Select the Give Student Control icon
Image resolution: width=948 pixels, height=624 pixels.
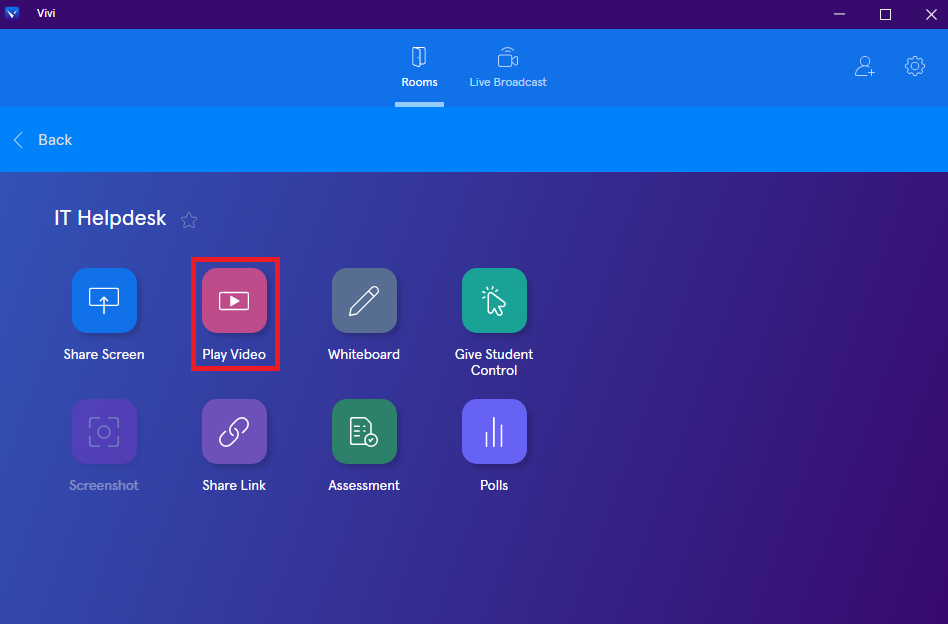pyautogui.click(x=494, y=300)
